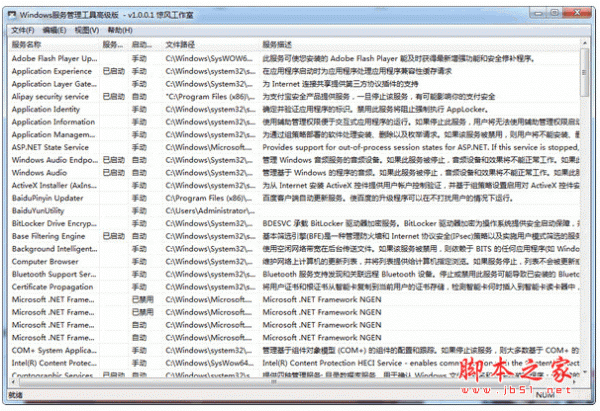Click the vertical scrollbar thumb
This screenshot has height=411, width=600.
(x=584, y=72)
